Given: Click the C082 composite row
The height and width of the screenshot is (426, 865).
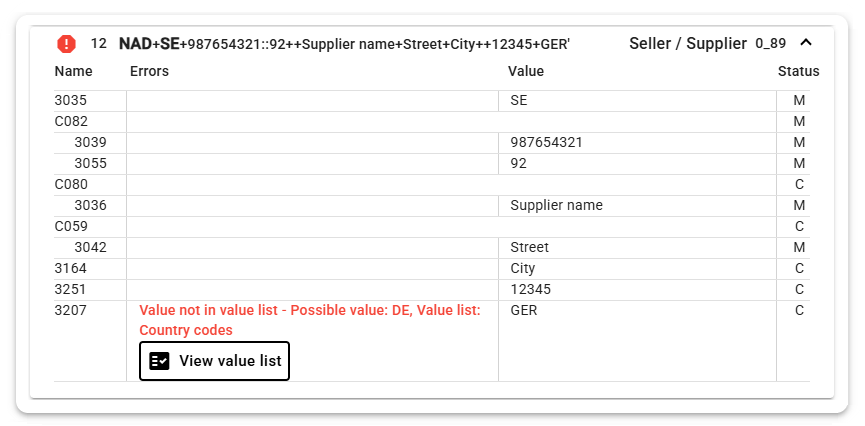Looking at the screenshot, I should click(432, 122).
